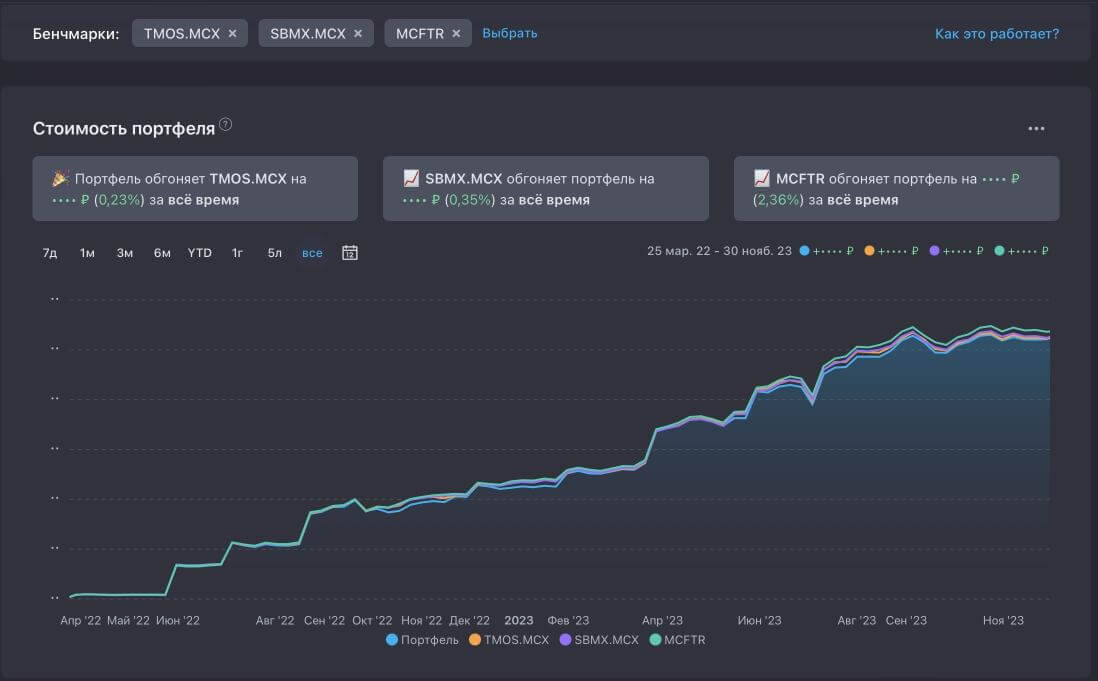Click the Портфель обгоняет TMOS.MCX card

(x=195, y=188)
